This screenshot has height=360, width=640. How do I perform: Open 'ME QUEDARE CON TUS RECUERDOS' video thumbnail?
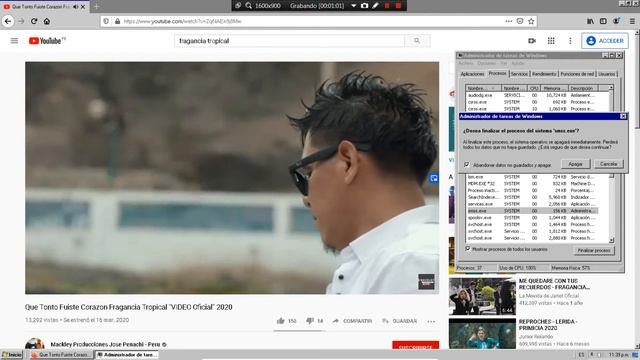(x=482, y=296)
